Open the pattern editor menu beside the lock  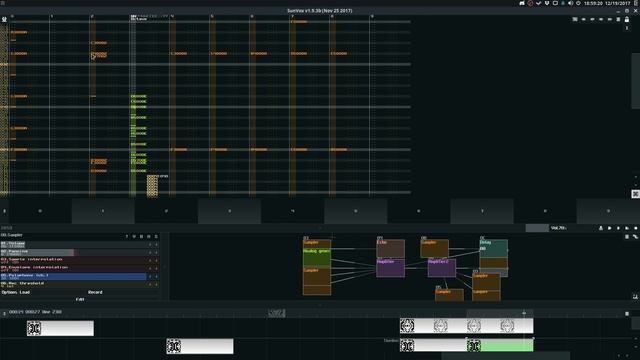618,19
